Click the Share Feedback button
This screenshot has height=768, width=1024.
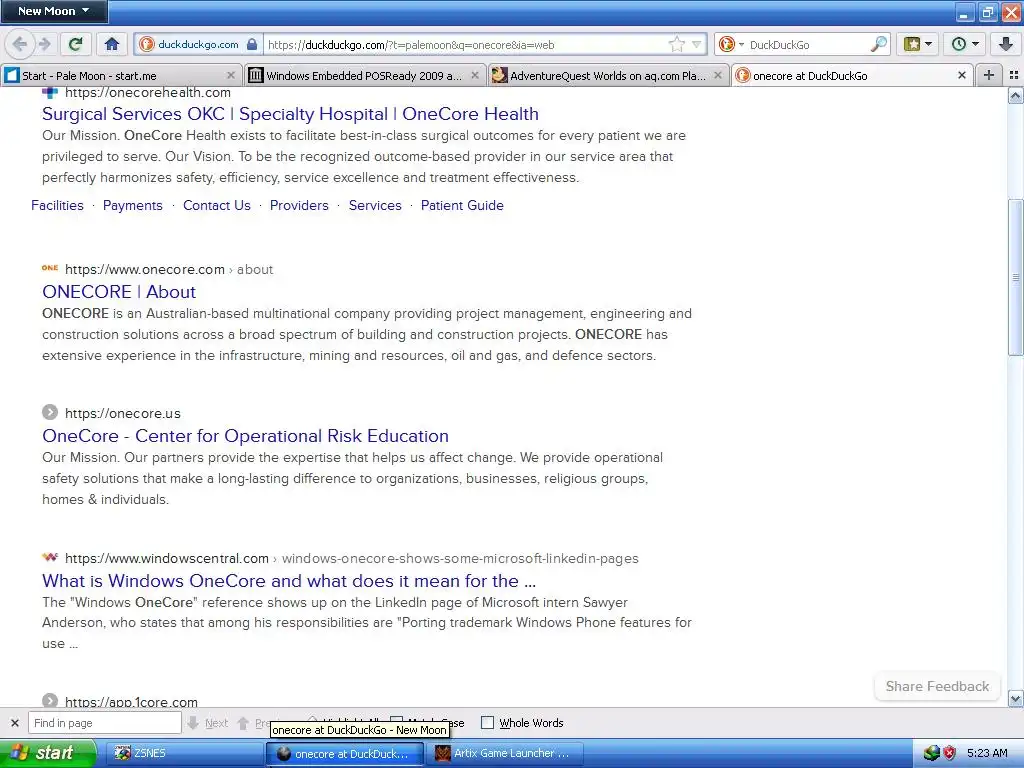tap(937, 686)
